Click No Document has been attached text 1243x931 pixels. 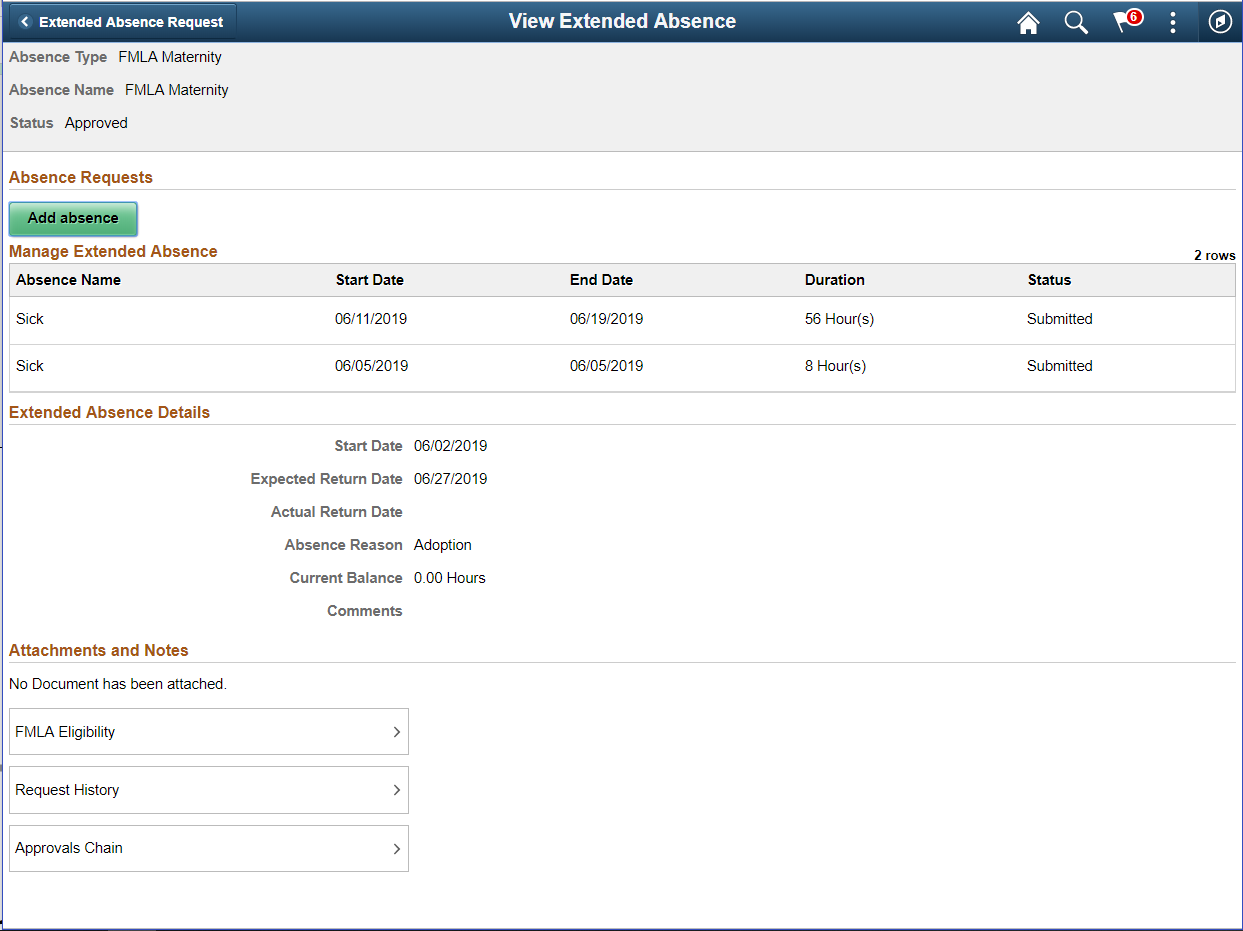tap(118, 684)
